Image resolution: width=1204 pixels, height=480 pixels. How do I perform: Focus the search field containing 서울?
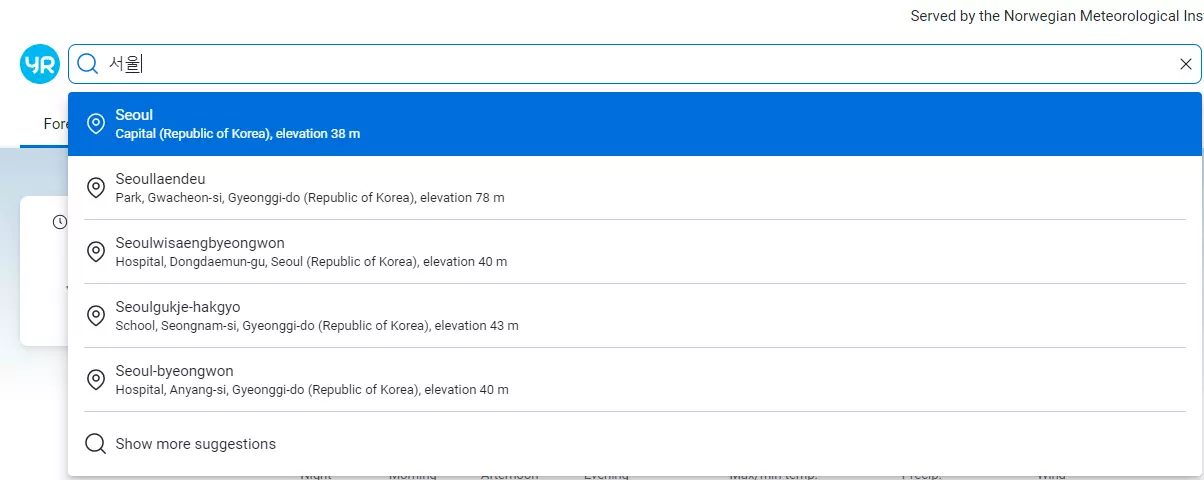tap(600, 64)
